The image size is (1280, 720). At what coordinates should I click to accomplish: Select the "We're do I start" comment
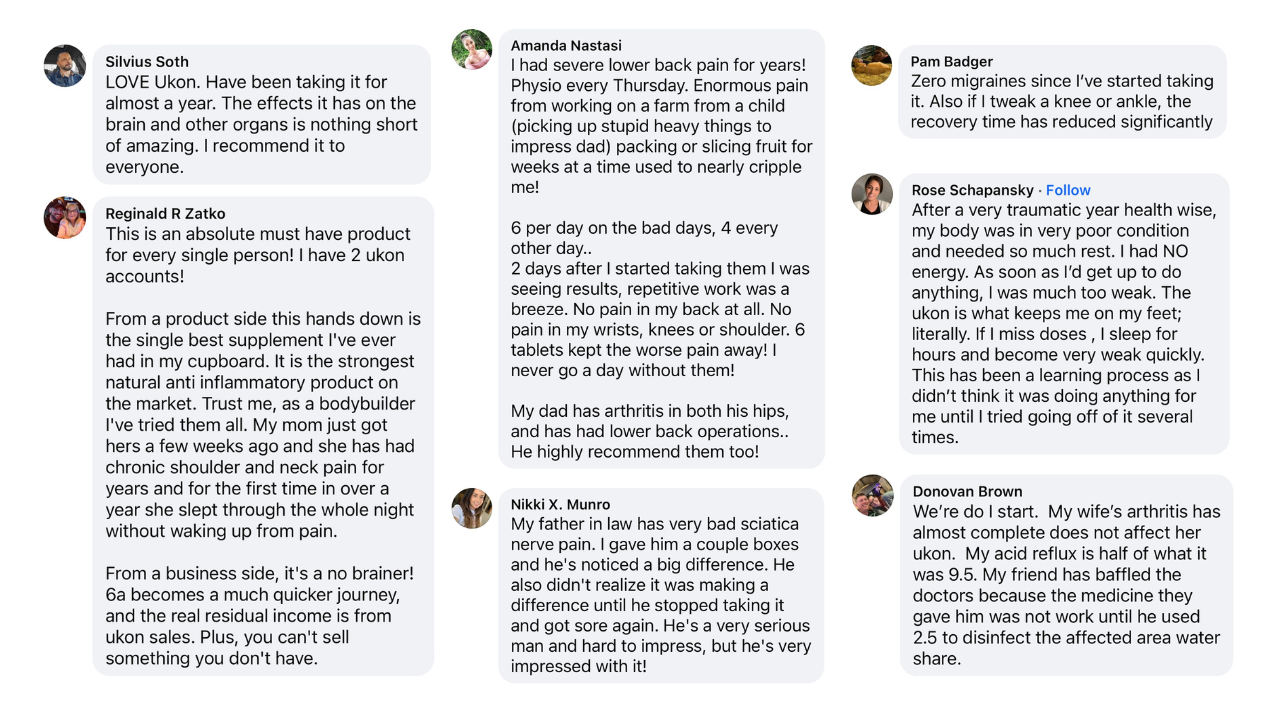pos(1067,585)
